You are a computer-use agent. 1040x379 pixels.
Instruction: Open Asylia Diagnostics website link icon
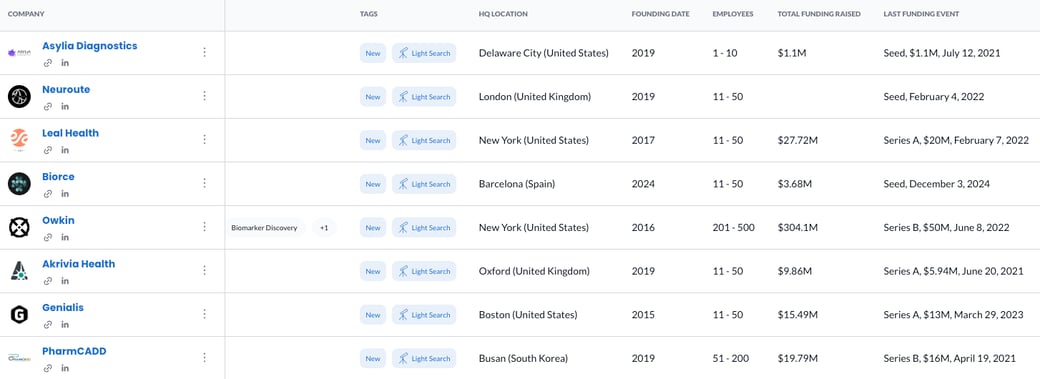pyautogui.click(x=48, y=63)
